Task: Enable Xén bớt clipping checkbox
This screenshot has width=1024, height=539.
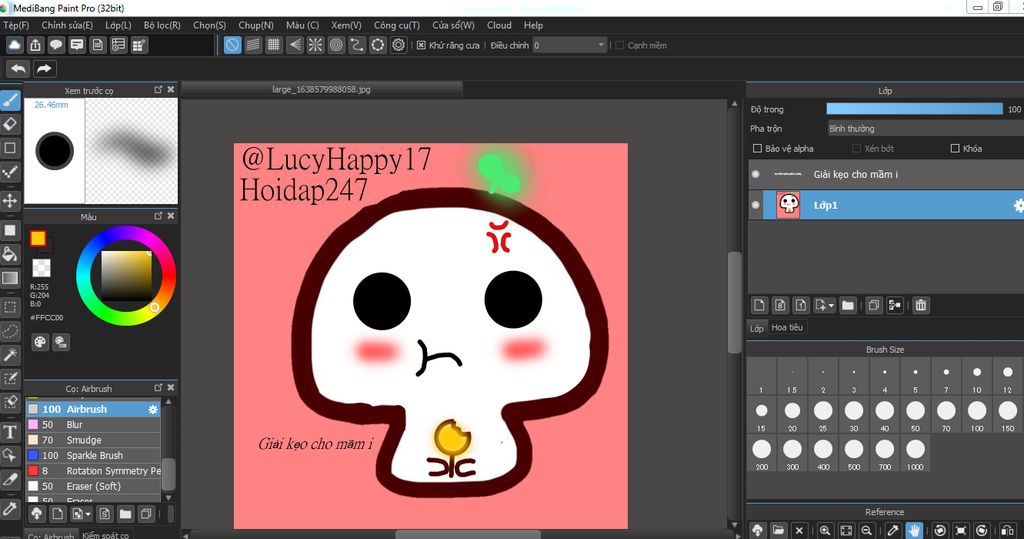Action: click(856, 148)
